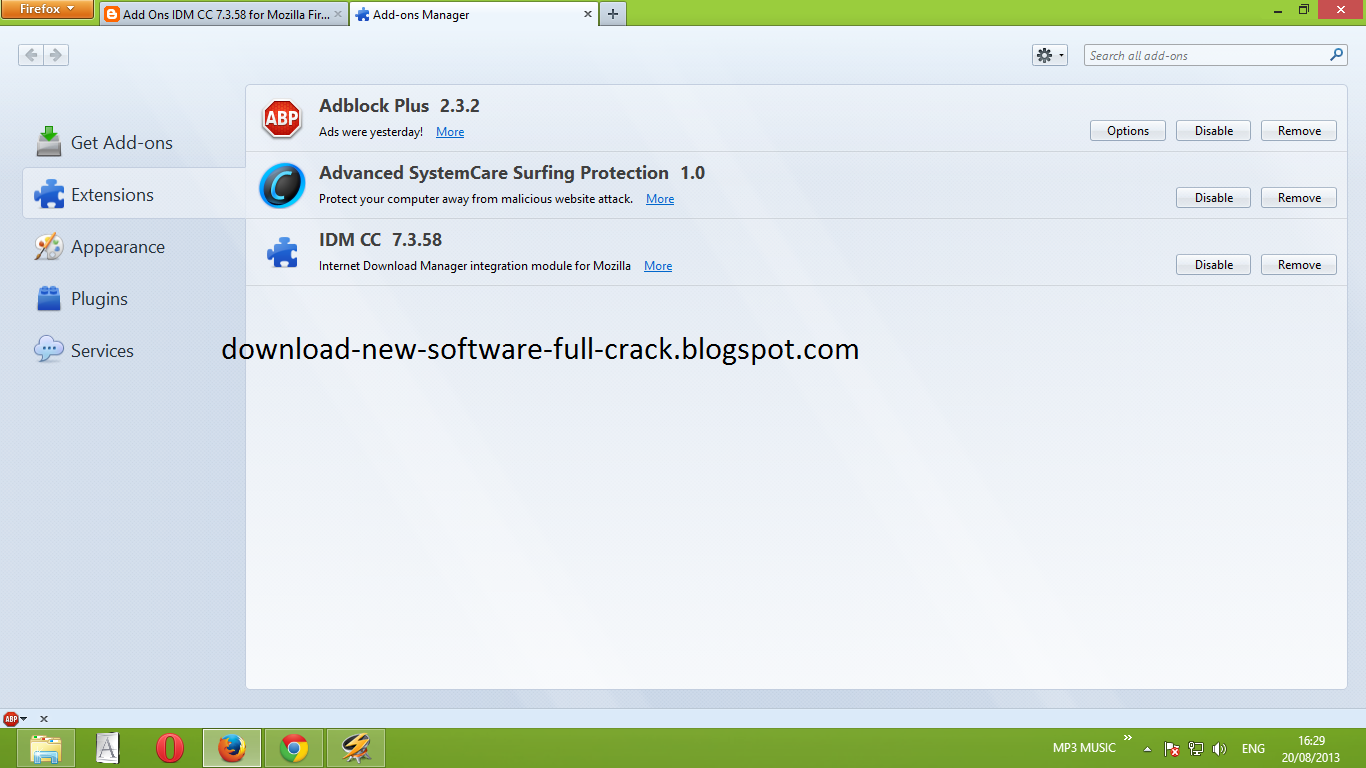Click the add-on search magnifier icon
Image resolution: width=1366 pixels, height=768 pixels.
1337,55
